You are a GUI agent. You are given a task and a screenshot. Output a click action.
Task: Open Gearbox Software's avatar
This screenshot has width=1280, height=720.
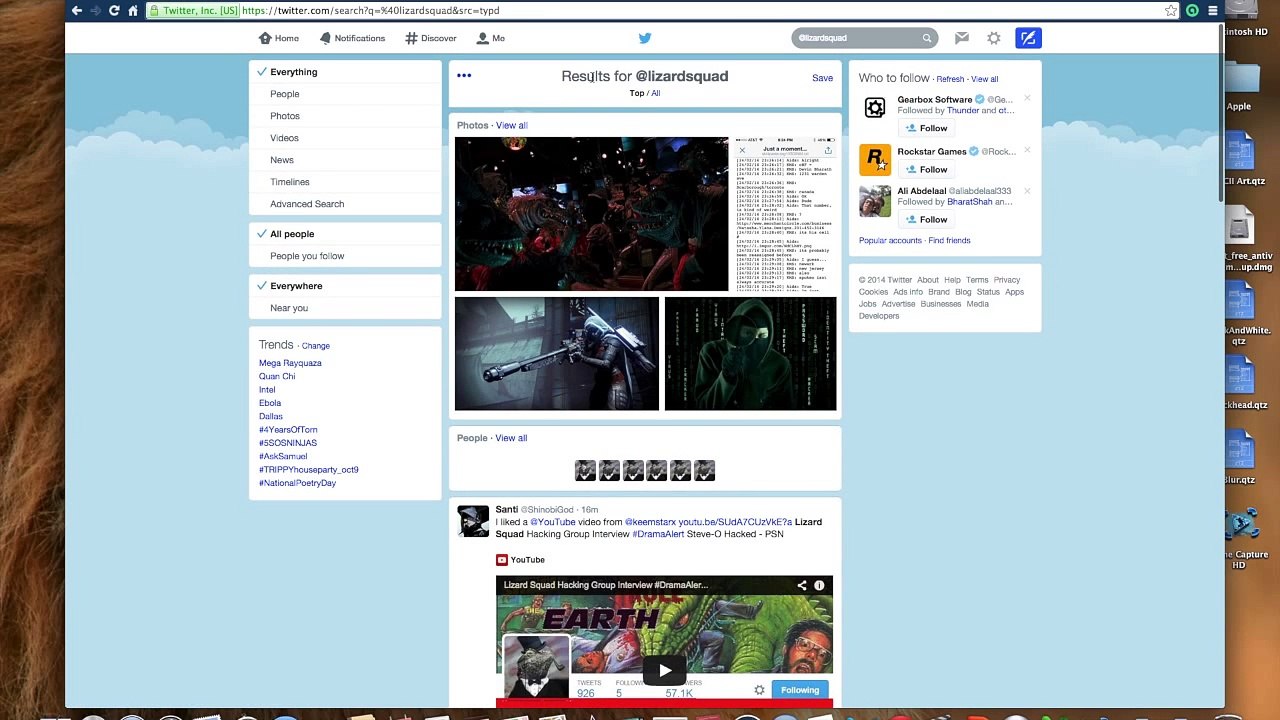[x=875, y=108]
